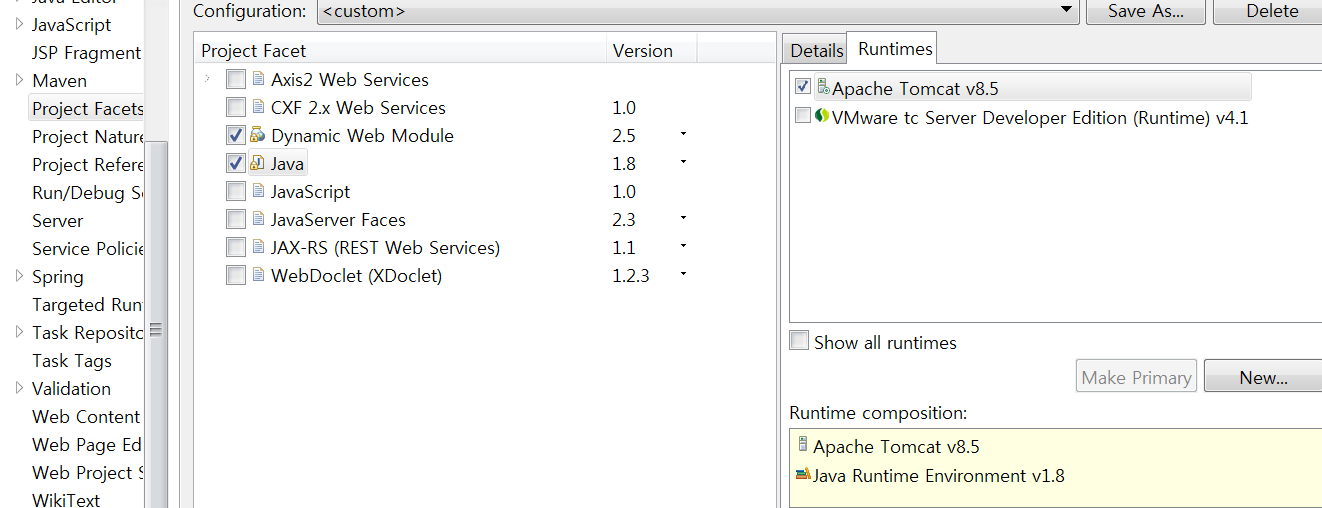Expand the Maven tree node
The width and height of the screenshot is (1322, 508).
coord(19,80)
